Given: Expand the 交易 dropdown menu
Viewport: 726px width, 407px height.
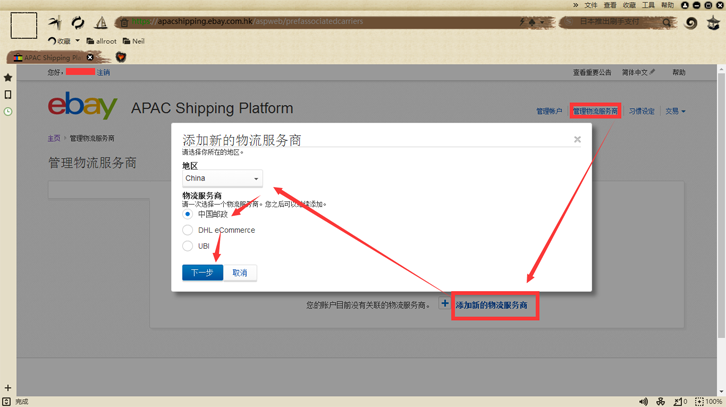Looking at the screenshot, I should (x=675, y=111).
